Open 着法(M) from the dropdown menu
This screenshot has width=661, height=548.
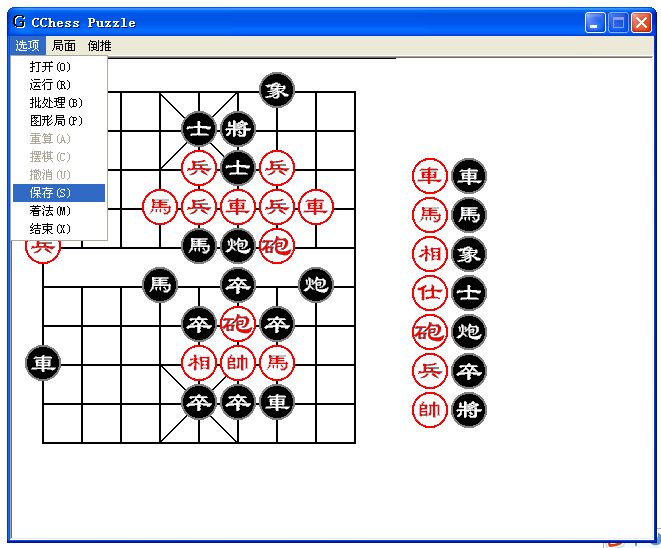pyautogui.click(x=50, y=210)
